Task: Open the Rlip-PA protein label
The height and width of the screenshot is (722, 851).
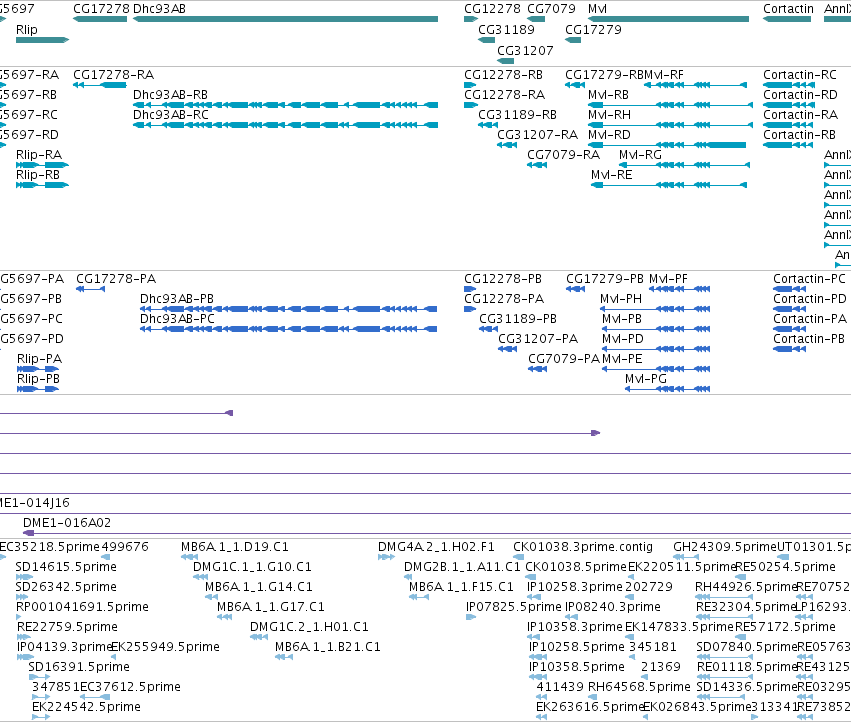Action: pos(40,359)
